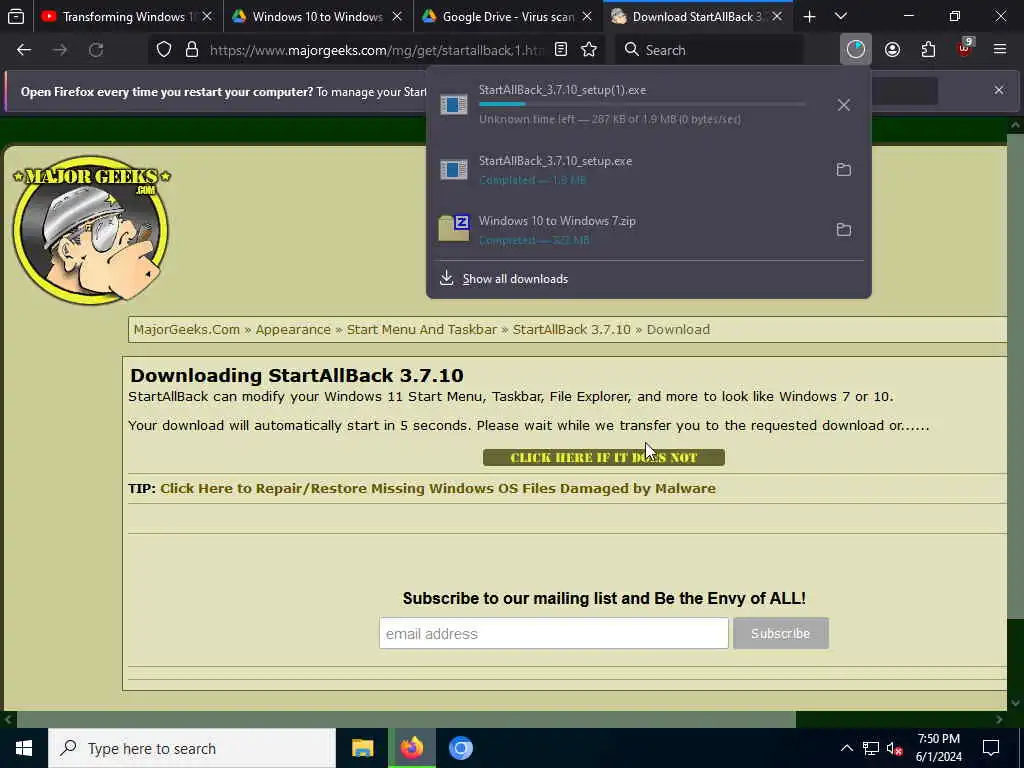The height and width of the screenshot is (768, 1024).
Task: Click the browser search box
Action: [x=709, y=50]
